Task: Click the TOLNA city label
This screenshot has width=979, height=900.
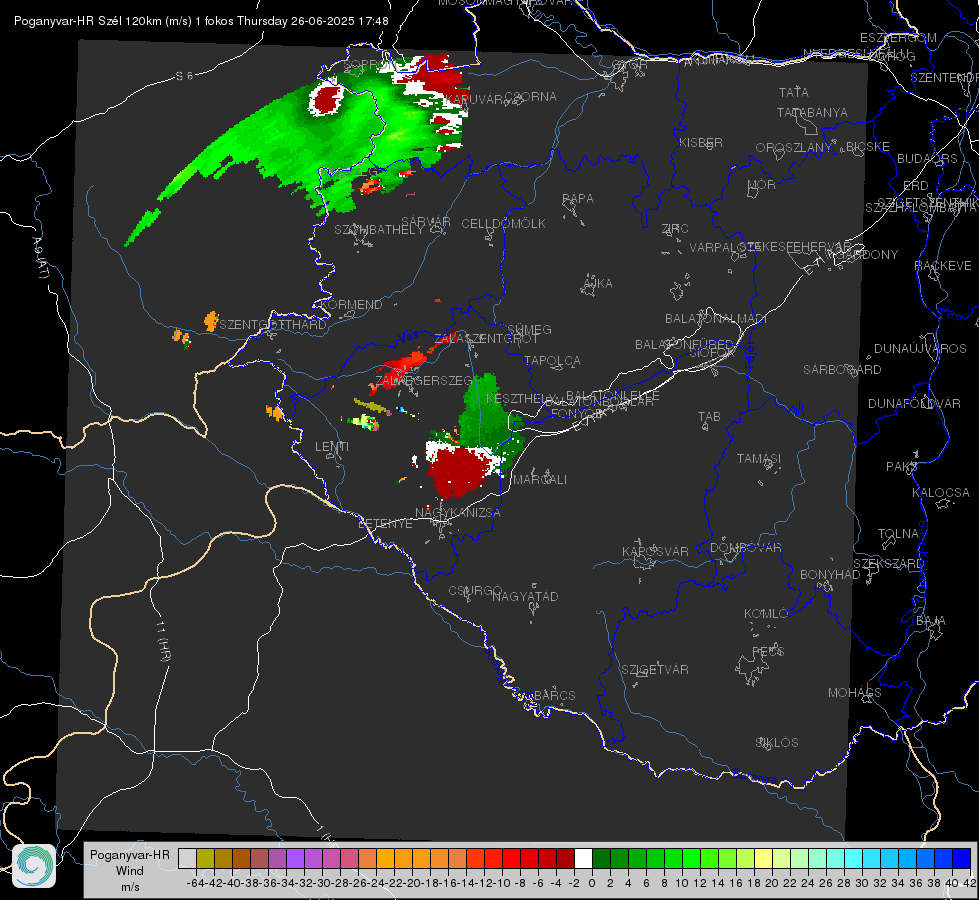Action: 898,534
